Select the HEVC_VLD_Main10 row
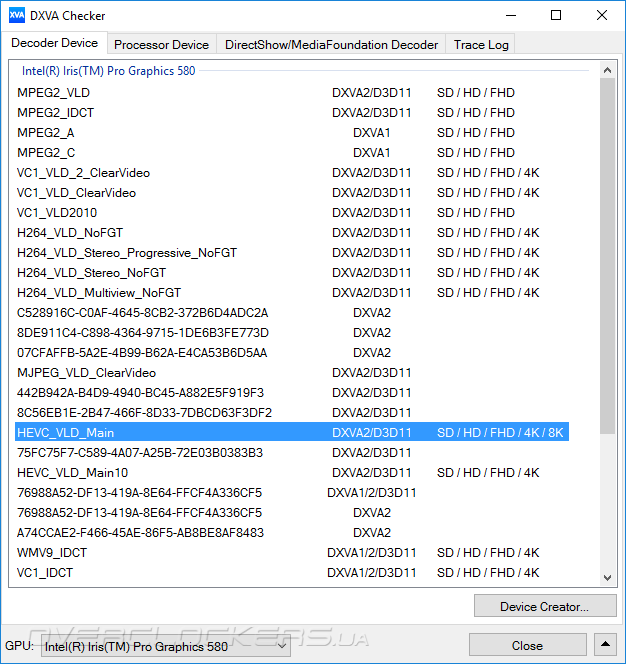The image size is (626, 664). (x=292, y=473)
